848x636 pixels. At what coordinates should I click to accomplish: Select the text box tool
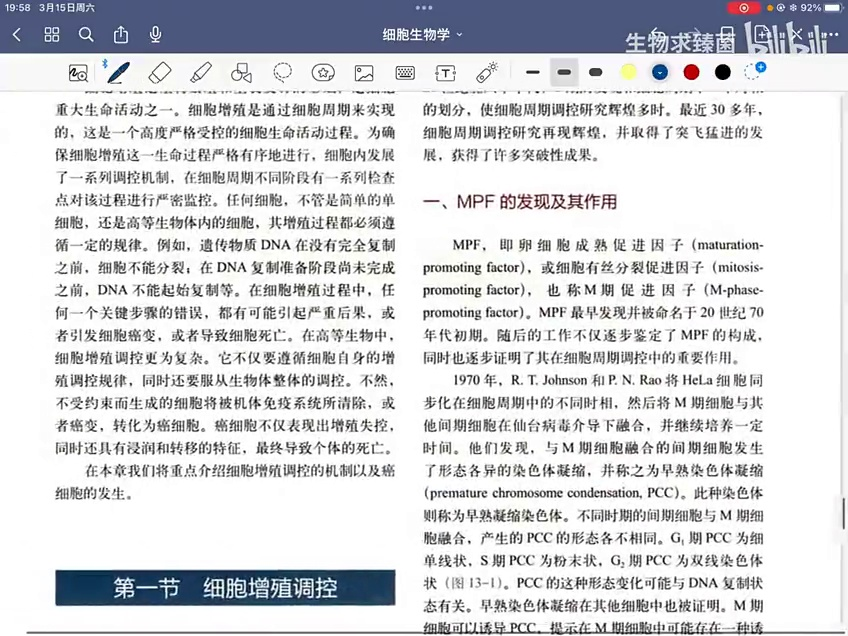pyautogui.click(x=446, y=73)
